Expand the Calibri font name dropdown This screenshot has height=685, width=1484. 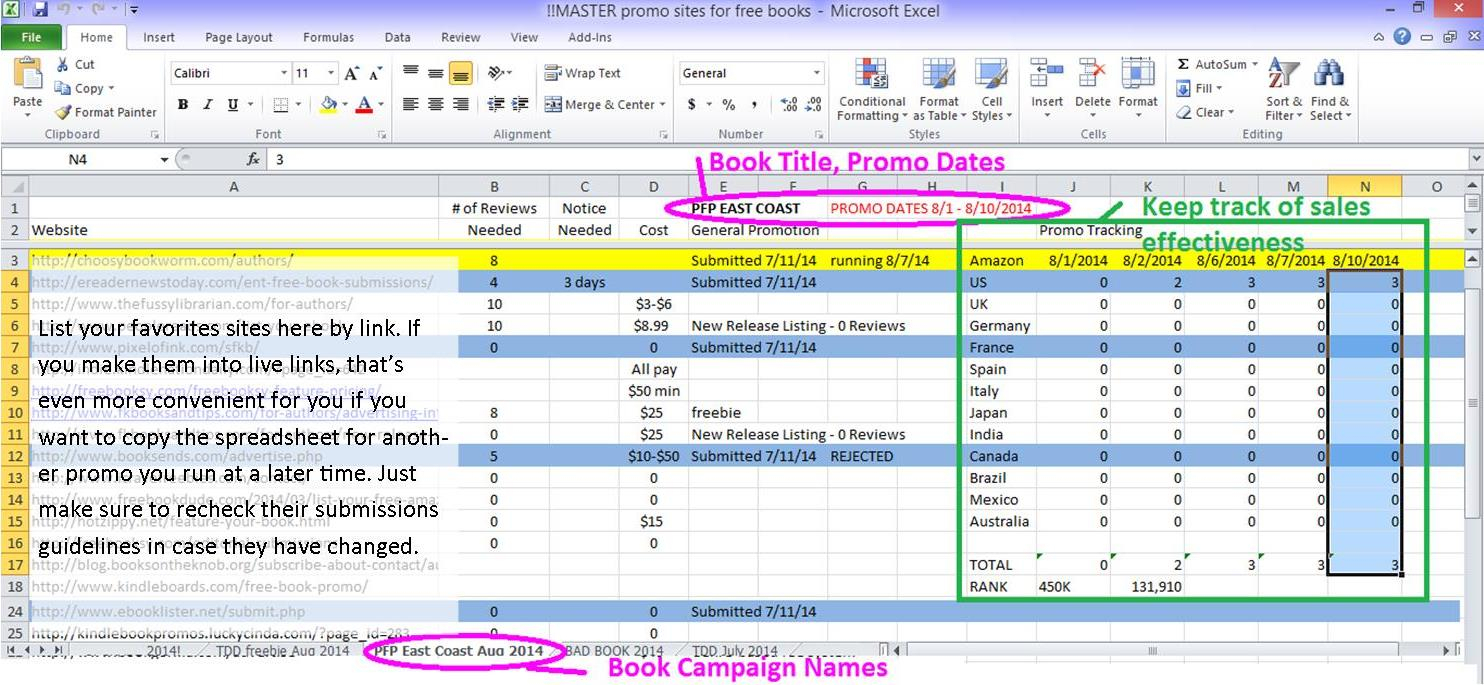[x=284, y=74]
